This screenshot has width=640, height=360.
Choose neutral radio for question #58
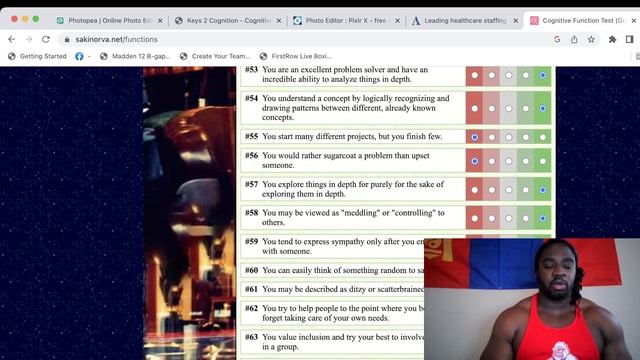(509, 218)
